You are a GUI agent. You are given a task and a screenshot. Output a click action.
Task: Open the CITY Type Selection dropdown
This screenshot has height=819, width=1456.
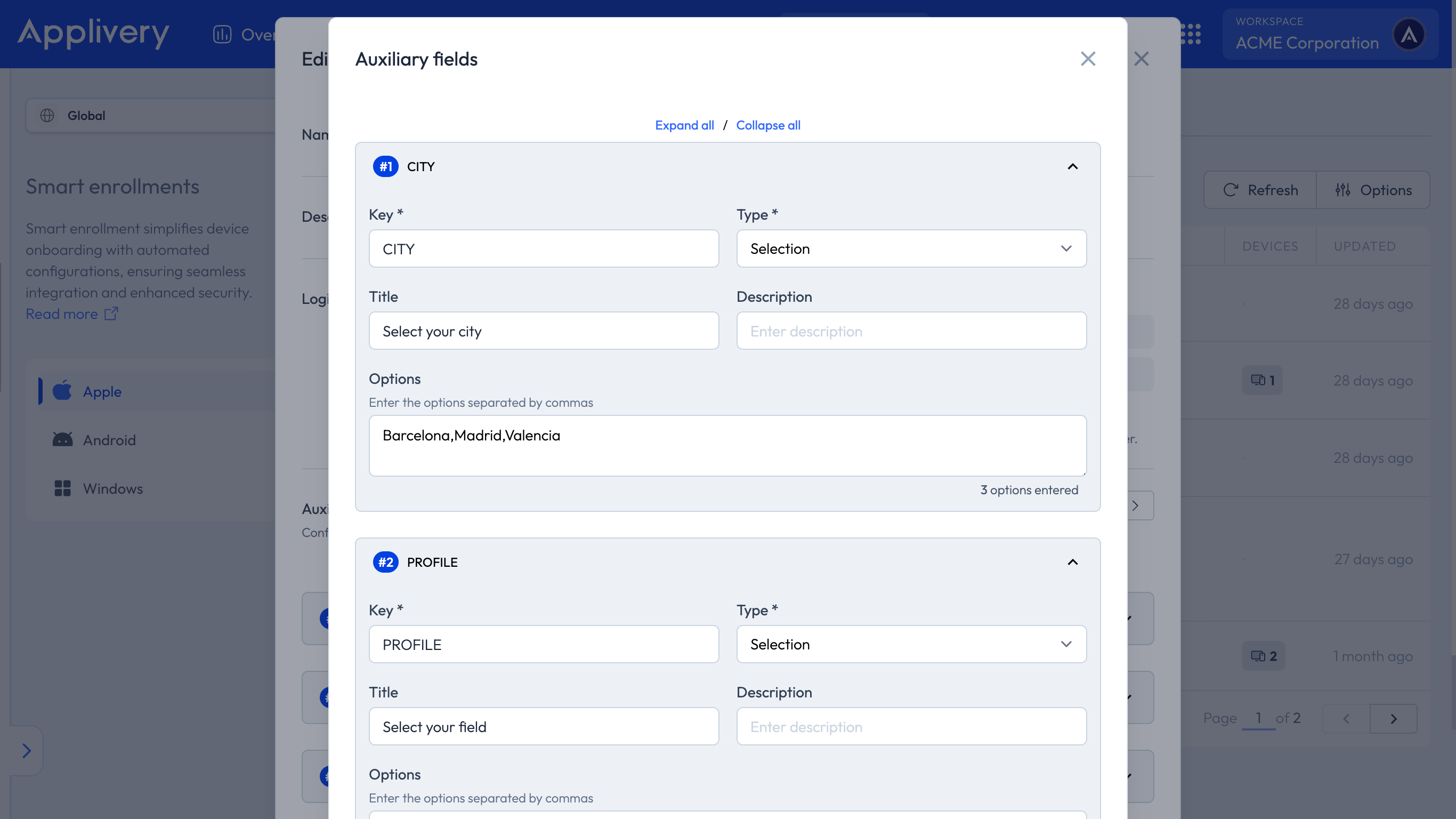[911, 249]
